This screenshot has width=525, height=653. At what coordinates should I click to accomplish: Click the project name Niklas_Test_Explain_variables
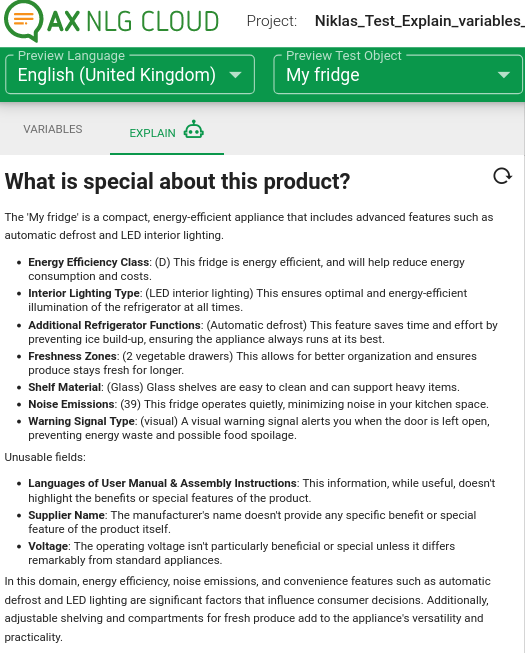click(x=420, y=21)
